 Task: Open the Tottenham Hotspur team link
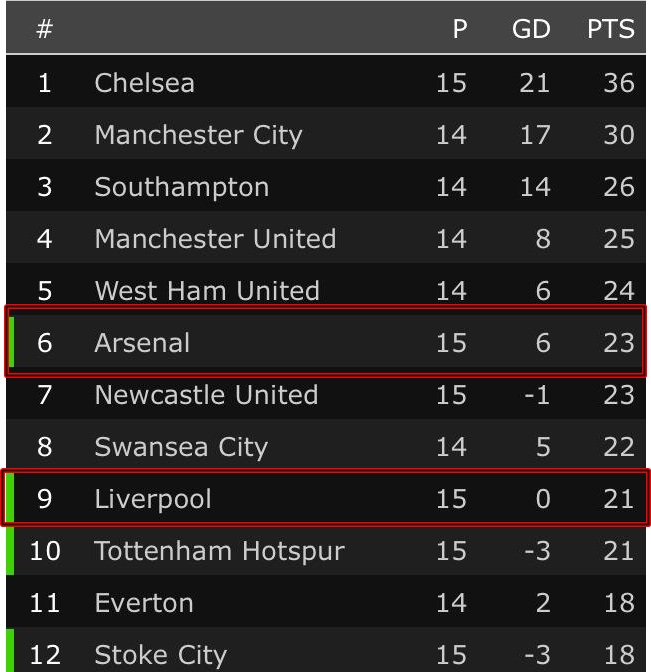219,551
